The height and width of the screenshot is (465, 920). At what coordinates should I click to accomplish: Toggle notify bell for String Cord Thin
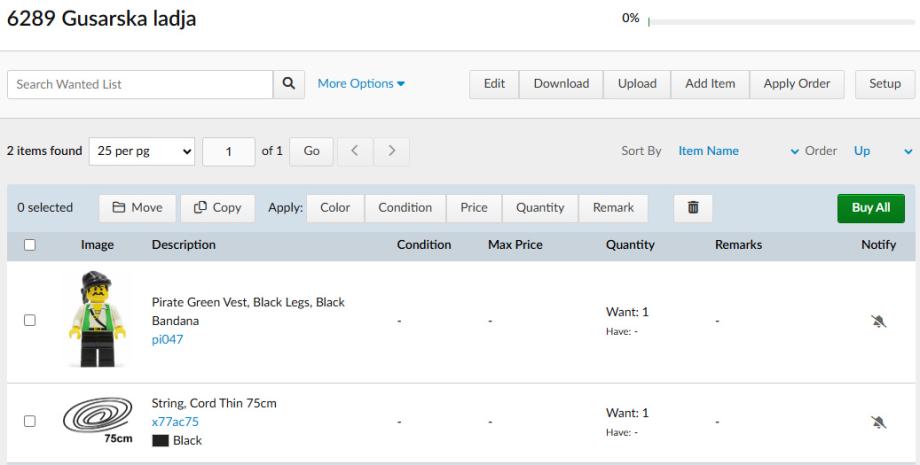[x=878, y=421]
